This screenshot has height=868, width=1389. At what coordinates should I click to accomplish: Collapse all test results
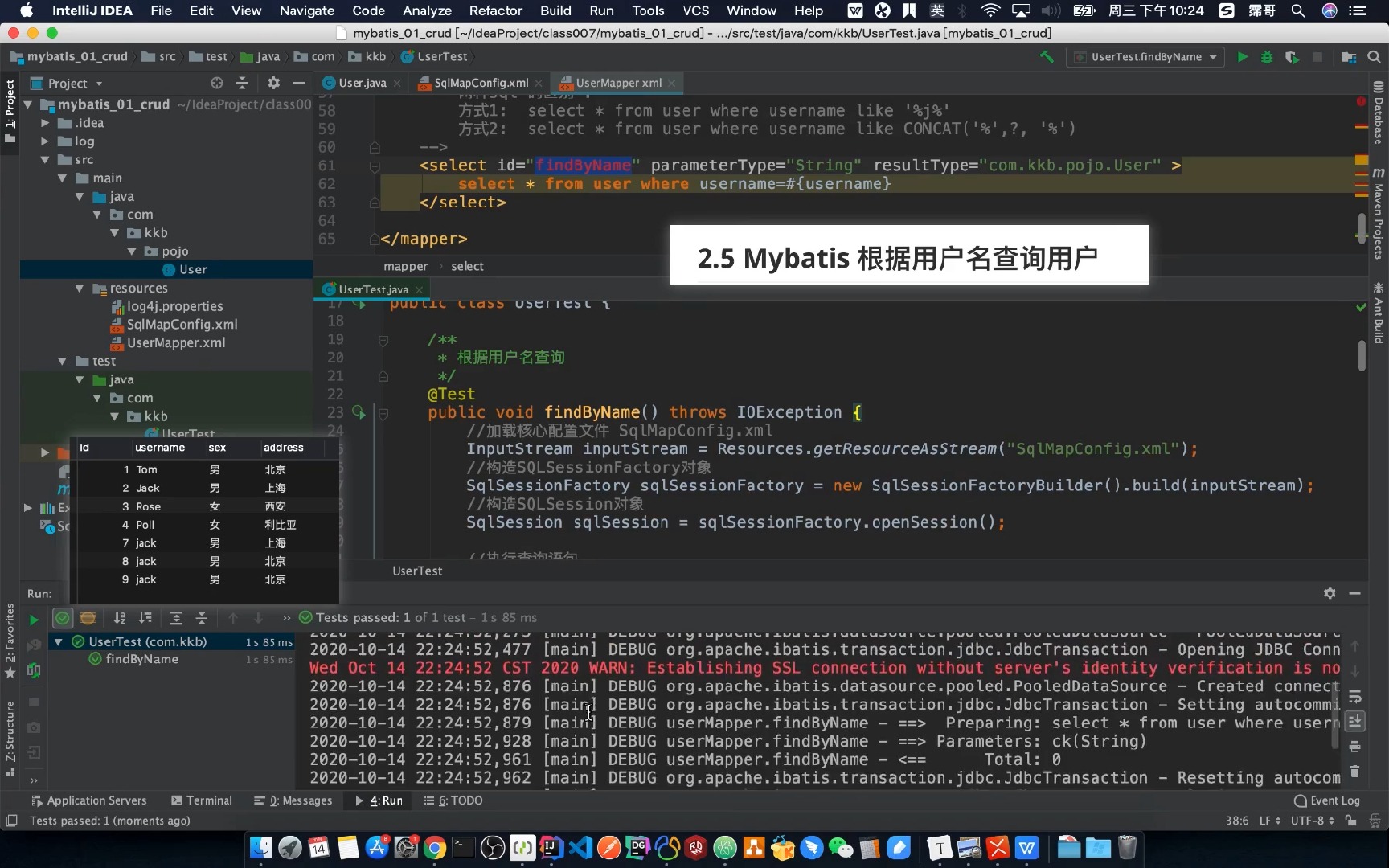click(202, 618)
